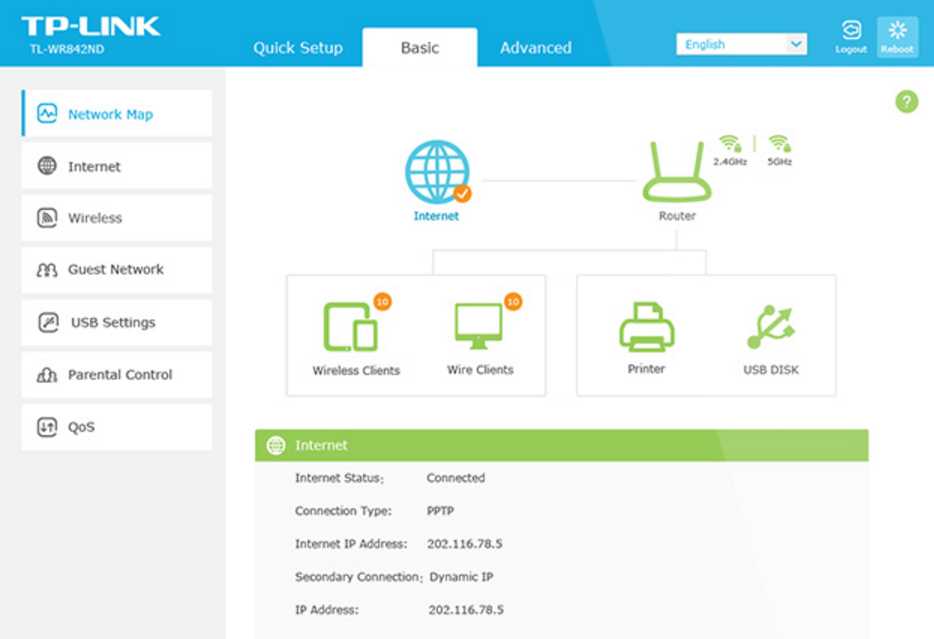934x639 pixels.
Task: Switch to the Quick Setup tab
Action: click(x=297, y=47)
